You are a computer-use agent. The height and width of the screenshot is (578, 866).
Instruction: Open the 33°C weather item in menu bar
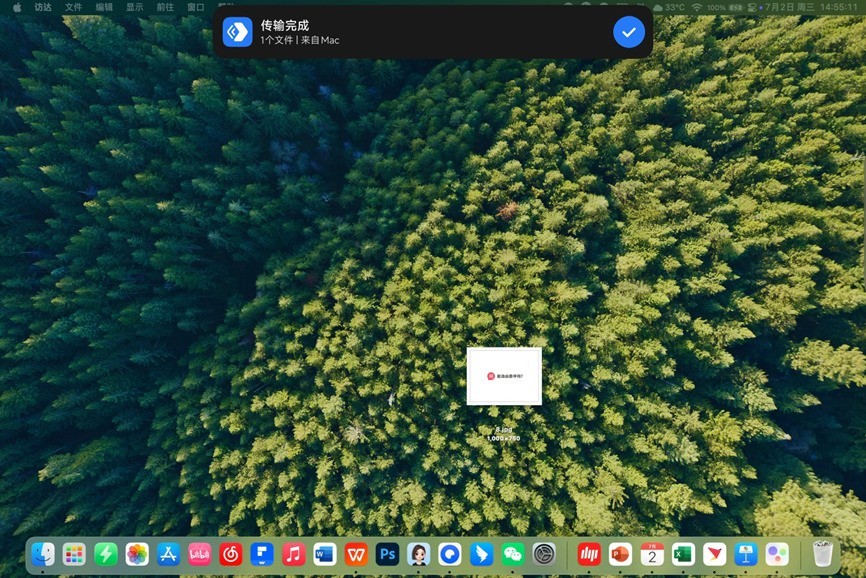pos(670,7)
